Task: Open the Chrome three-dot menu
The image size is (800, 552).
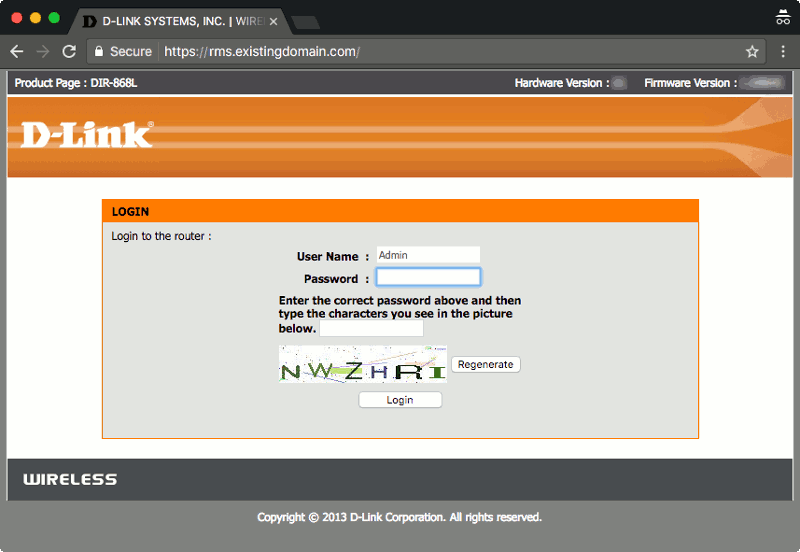Action: click(783, 52)
